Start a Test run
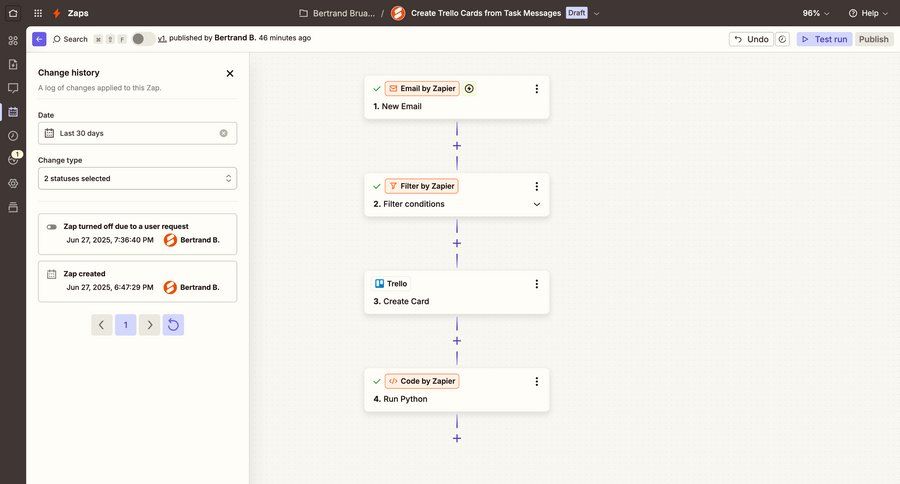Screen dimensions: 900x484 824,39
